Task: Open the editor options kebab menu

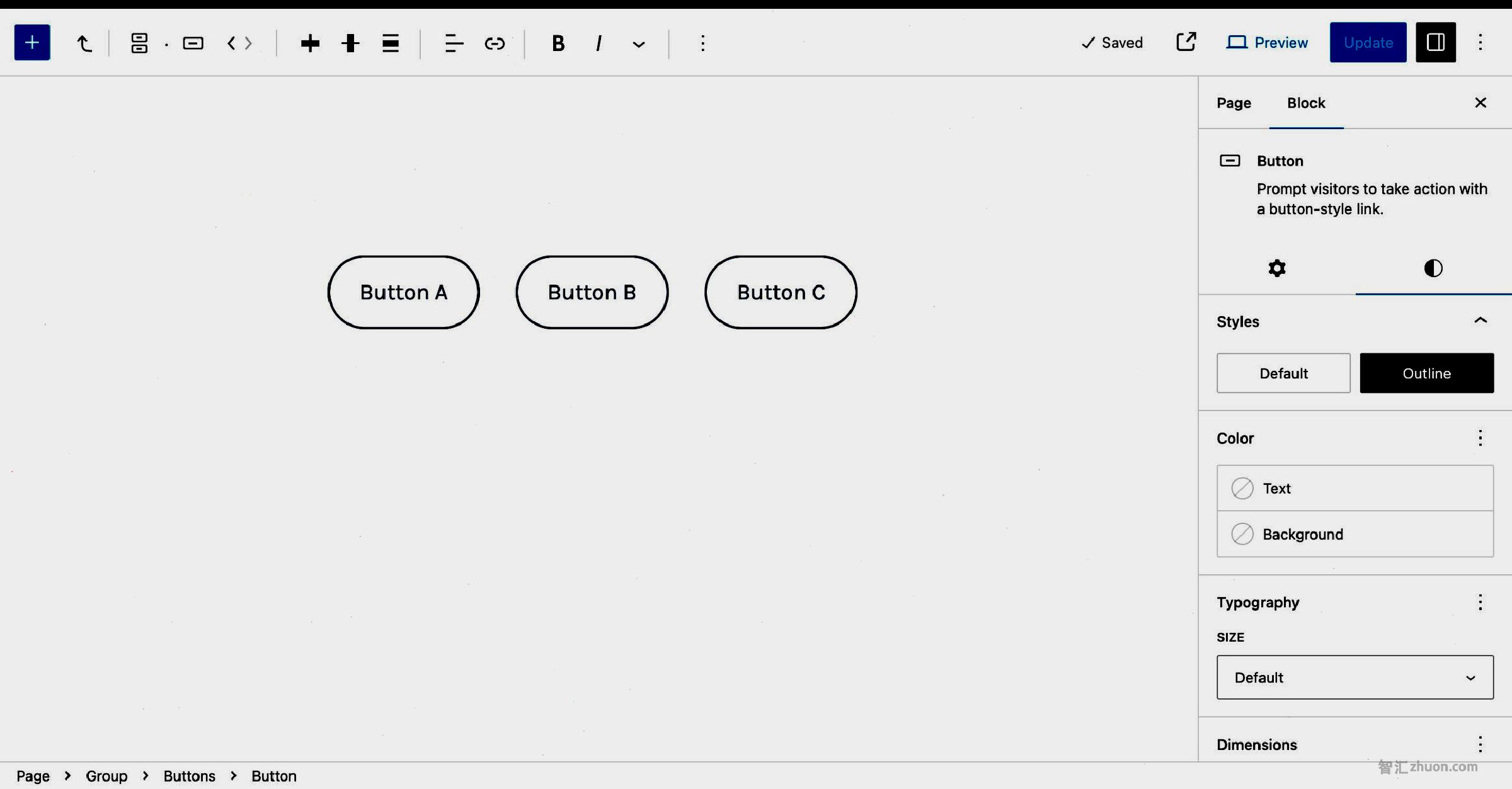Action: [1480, 43]
